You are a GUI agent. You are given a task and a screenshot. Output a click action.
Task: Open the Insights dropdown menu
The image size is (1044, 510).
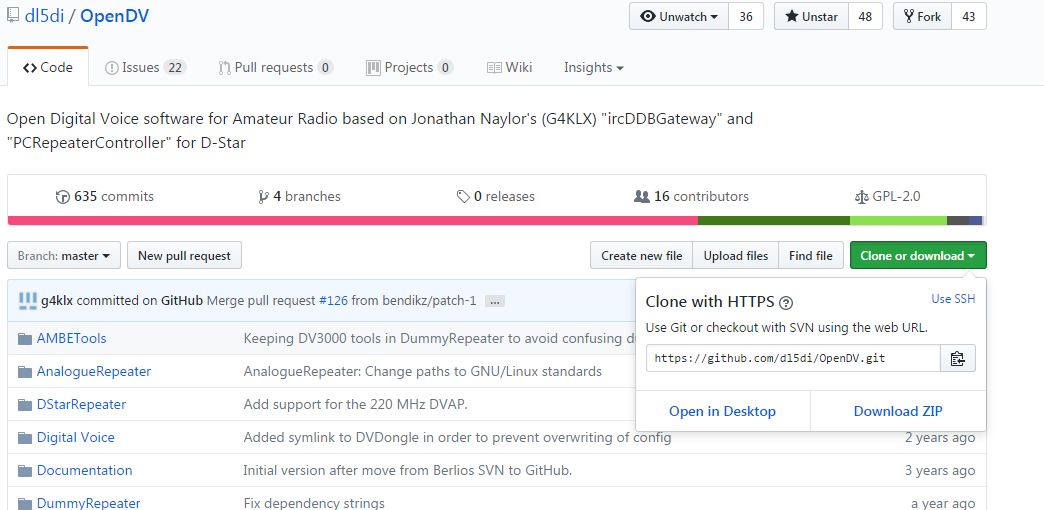(x=593, y=67)
